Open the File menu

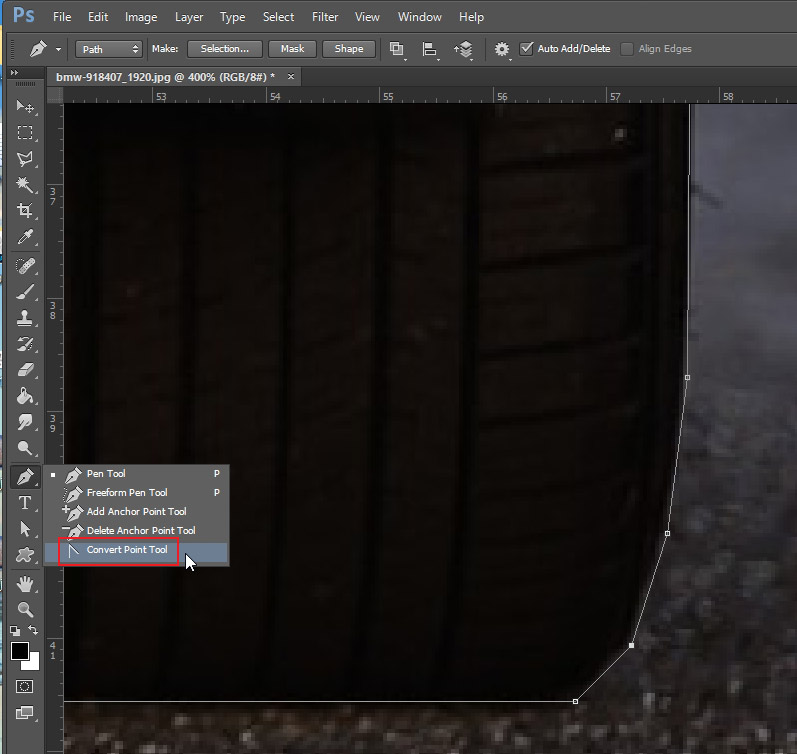62,17
